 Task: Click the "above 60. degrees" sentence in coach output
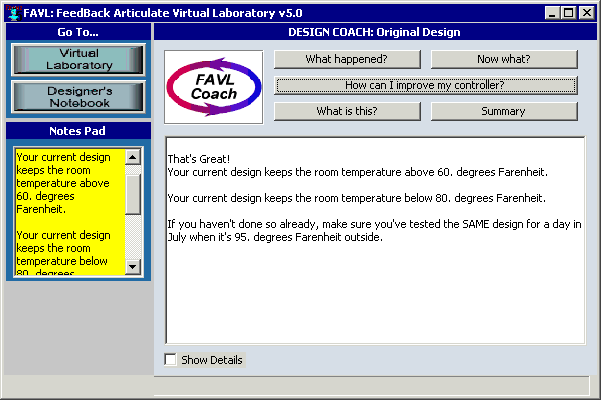coord(358,172)
